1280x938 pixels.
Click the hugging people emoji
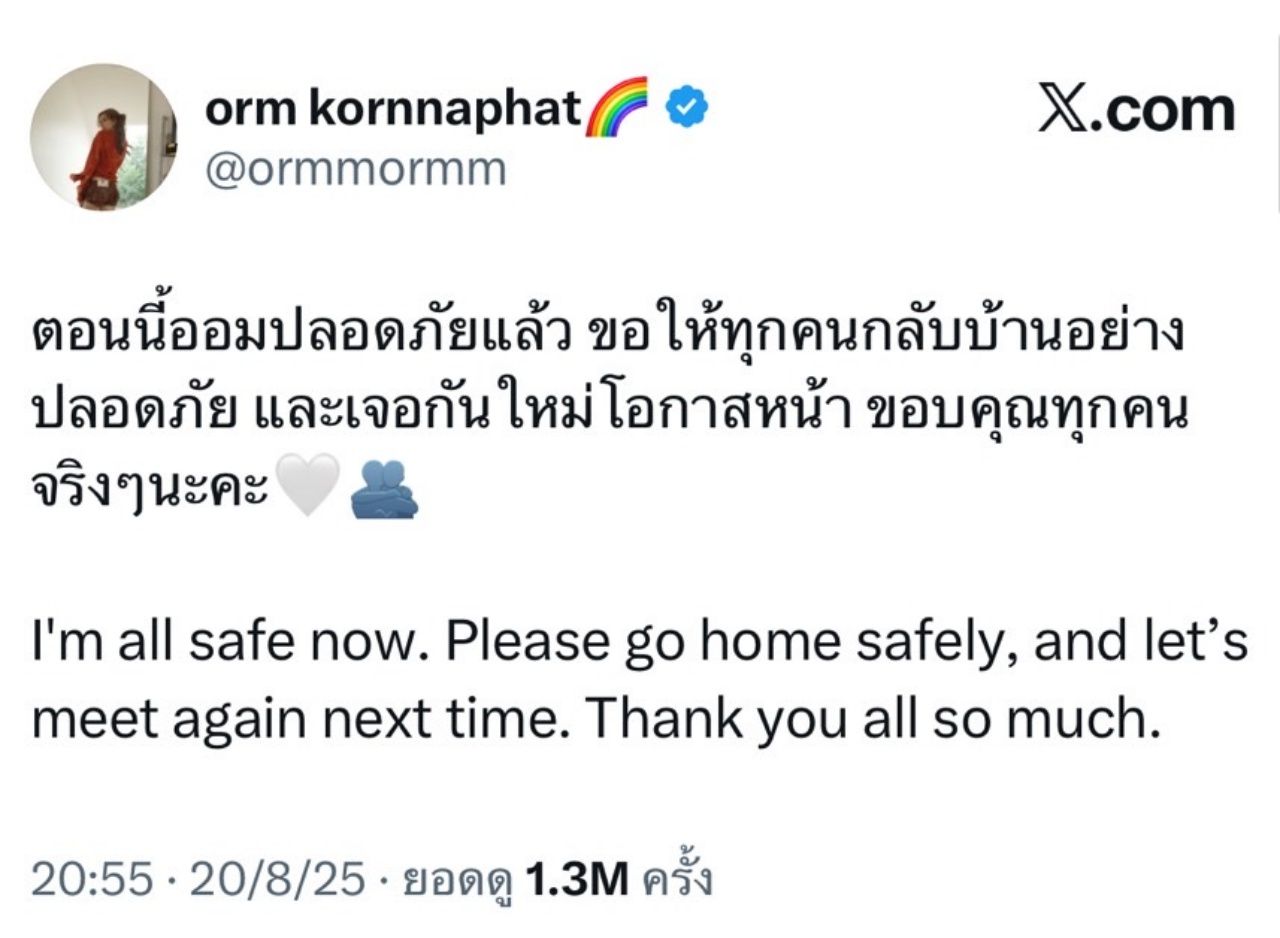tap(383, 490)
